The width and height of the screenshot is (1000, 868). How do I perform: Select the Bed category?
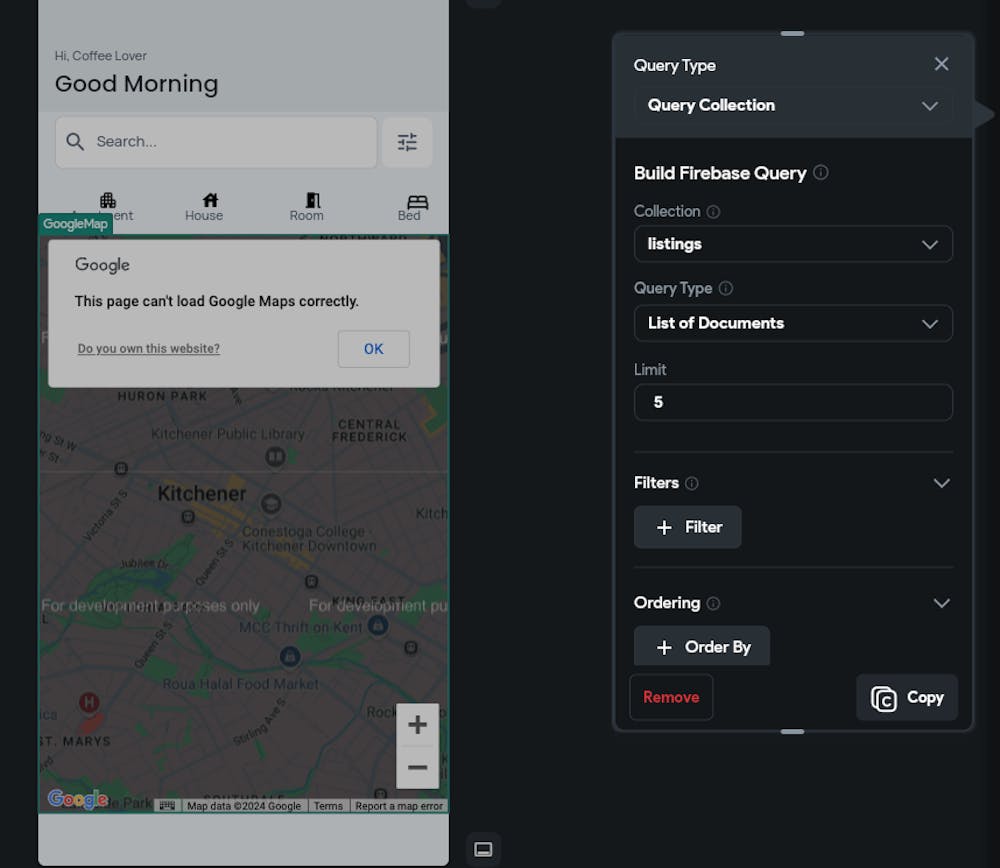[413, 207]
